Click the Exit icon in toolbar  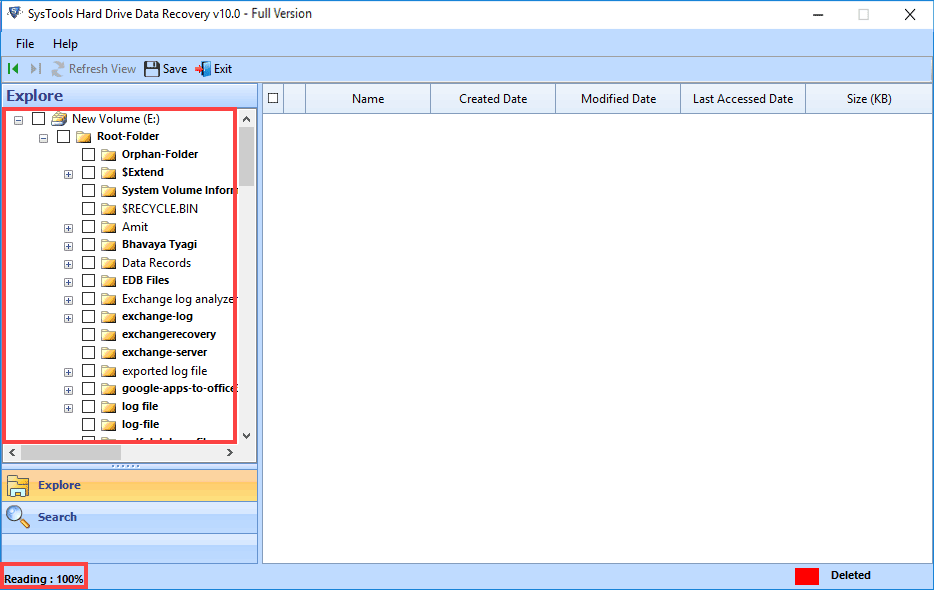click(x=203, y=69)
